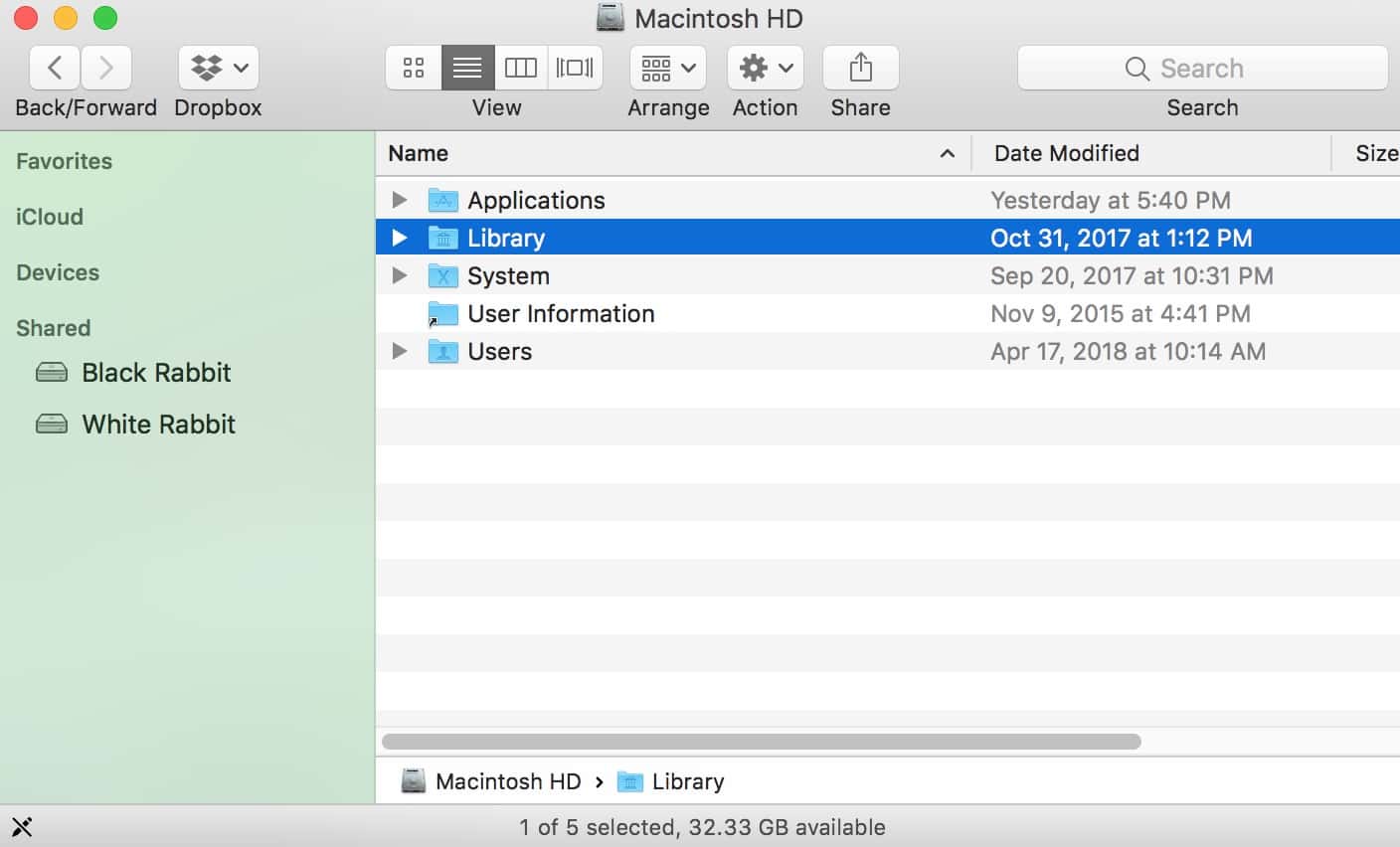The height and width of the screenshot is (847, 1400).
Task: Click the horizontal scrollbar
Action: pyautogui.click(x=762, y=742)
